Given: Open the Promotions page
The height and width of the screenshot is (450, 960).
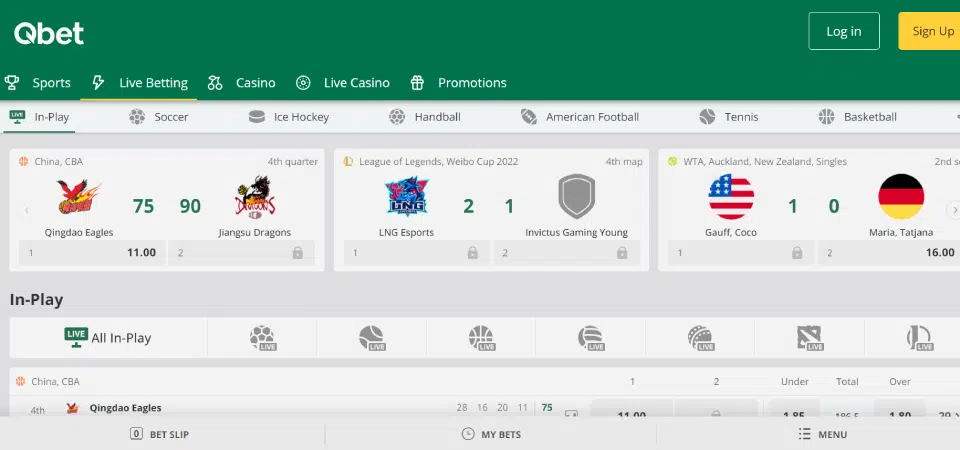Looking at the screenshot, I should [x=472, y=83].
